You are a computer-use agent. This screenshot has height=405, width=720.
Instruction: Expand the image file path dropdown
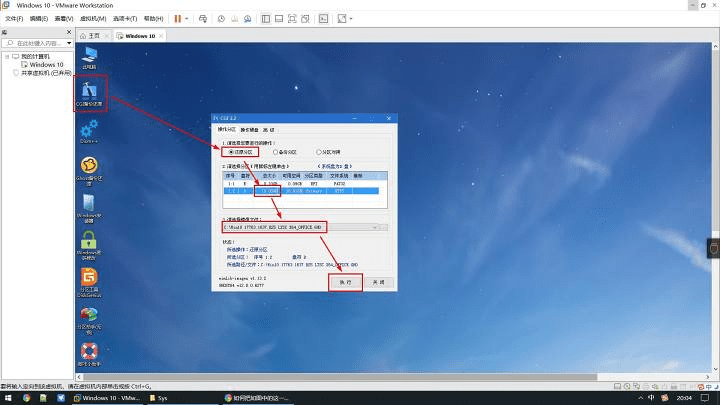(x=381, y=227)
